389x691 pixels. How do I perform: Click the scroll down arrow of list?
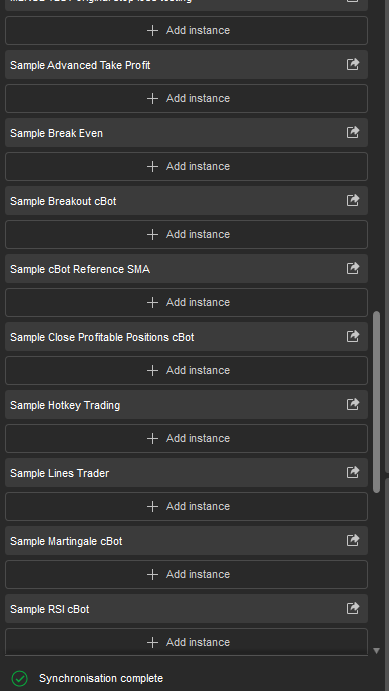pos(377,650)
